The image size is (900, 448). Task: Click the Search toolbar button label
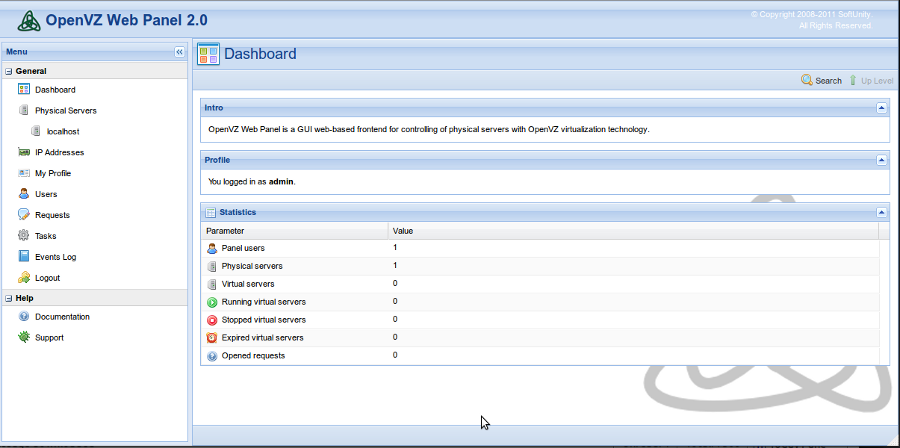pos(828,81)
